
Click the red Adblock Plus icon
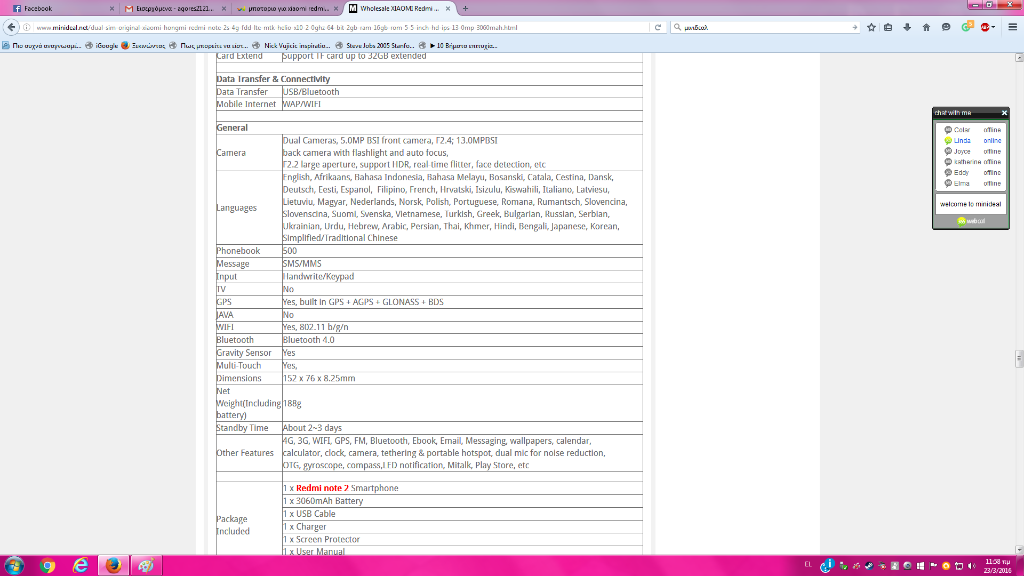pyautogui.click(x=985, y=27)
